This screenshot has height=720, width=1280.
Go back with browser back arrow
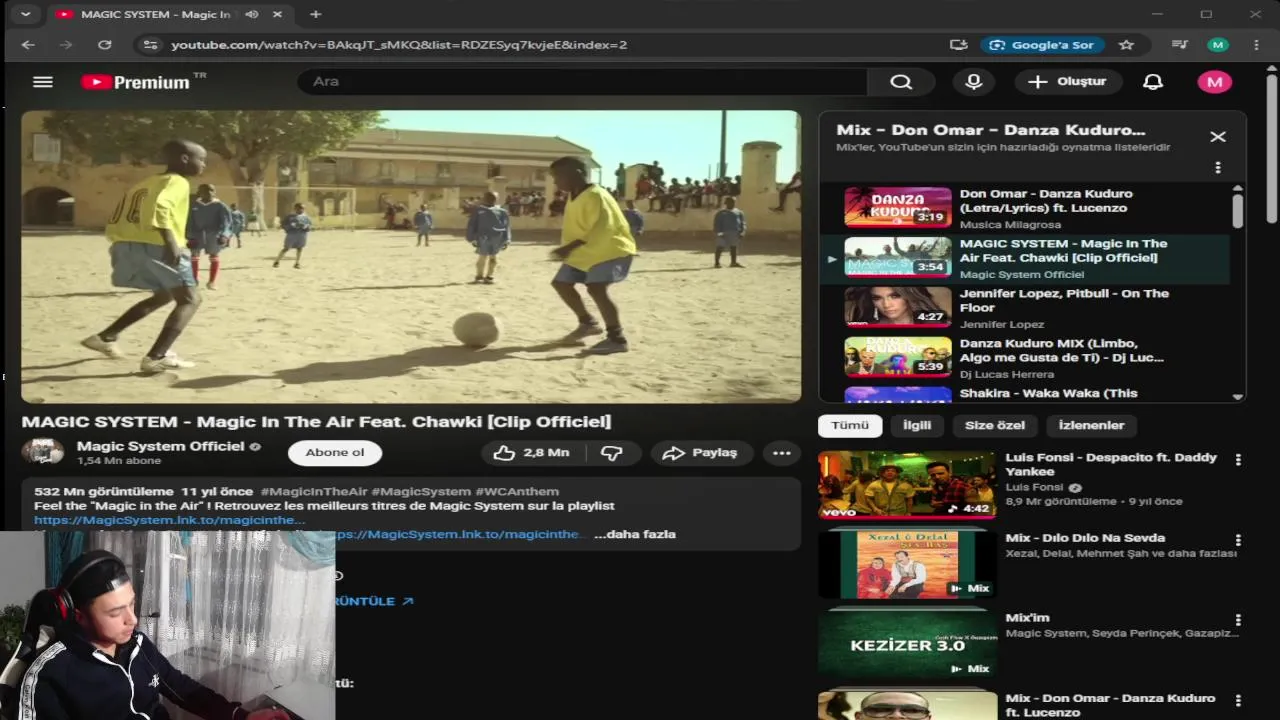[28, 45]
